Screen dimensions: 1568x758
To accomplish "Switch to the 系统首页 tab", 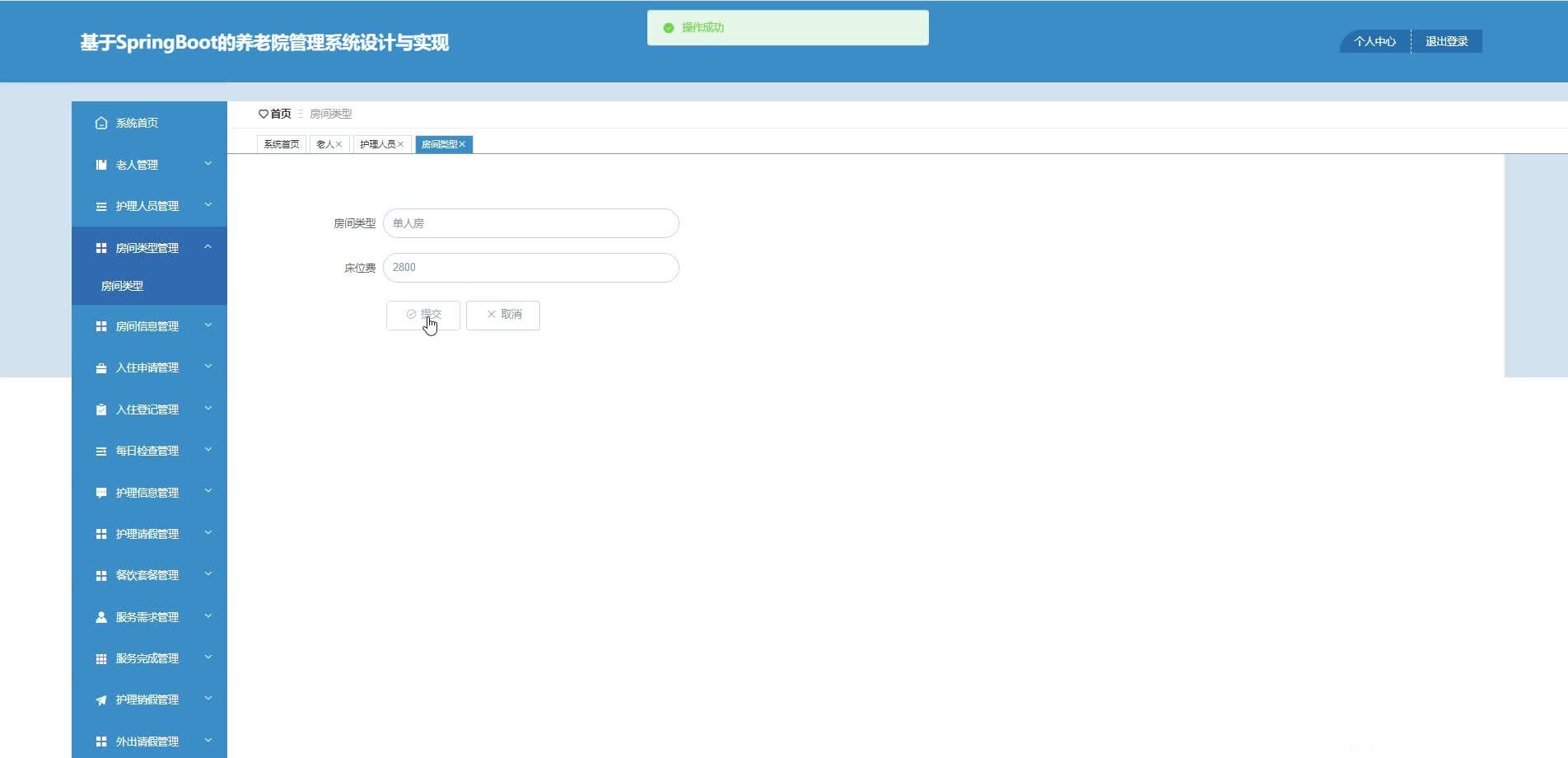I will point(282,144).
